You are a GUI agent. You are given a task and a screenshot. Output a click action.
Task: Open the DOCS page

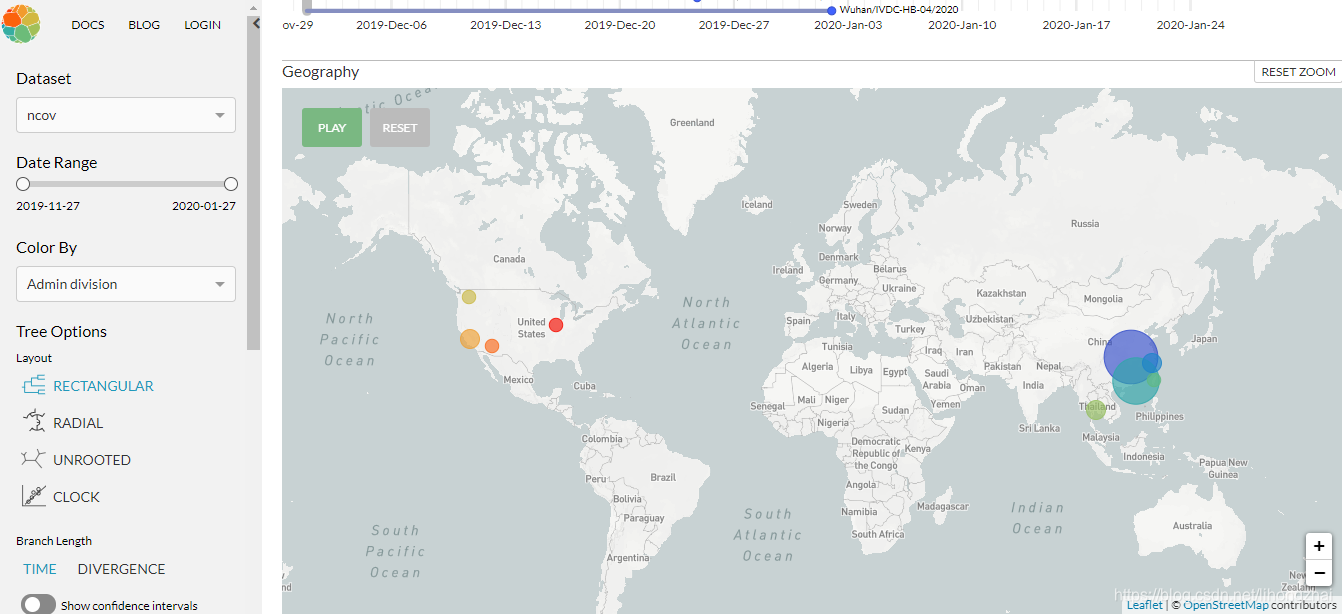pos(88,25)
